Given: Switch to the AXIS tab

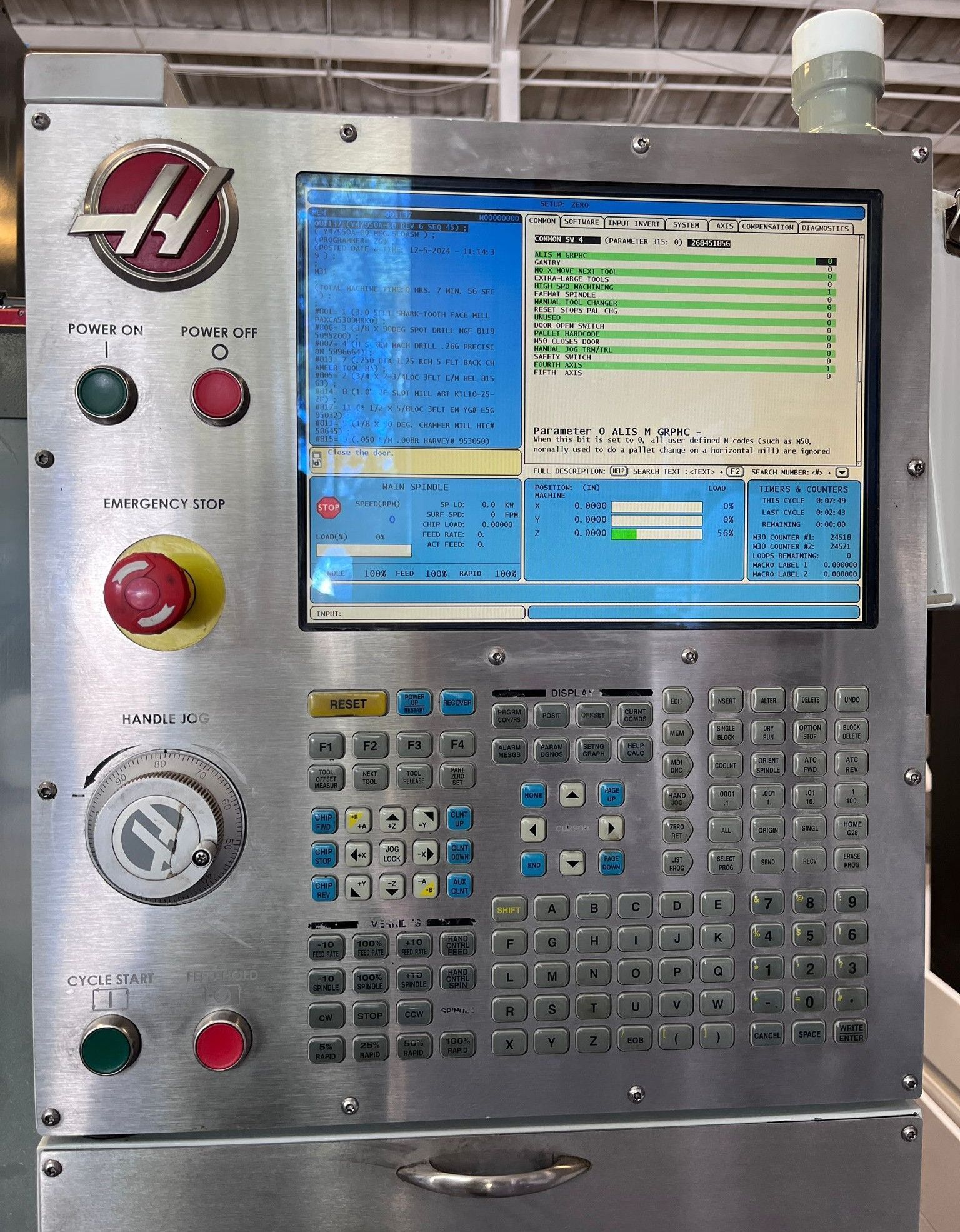Looking at the screenshot, I should click(x=724, y=226).
